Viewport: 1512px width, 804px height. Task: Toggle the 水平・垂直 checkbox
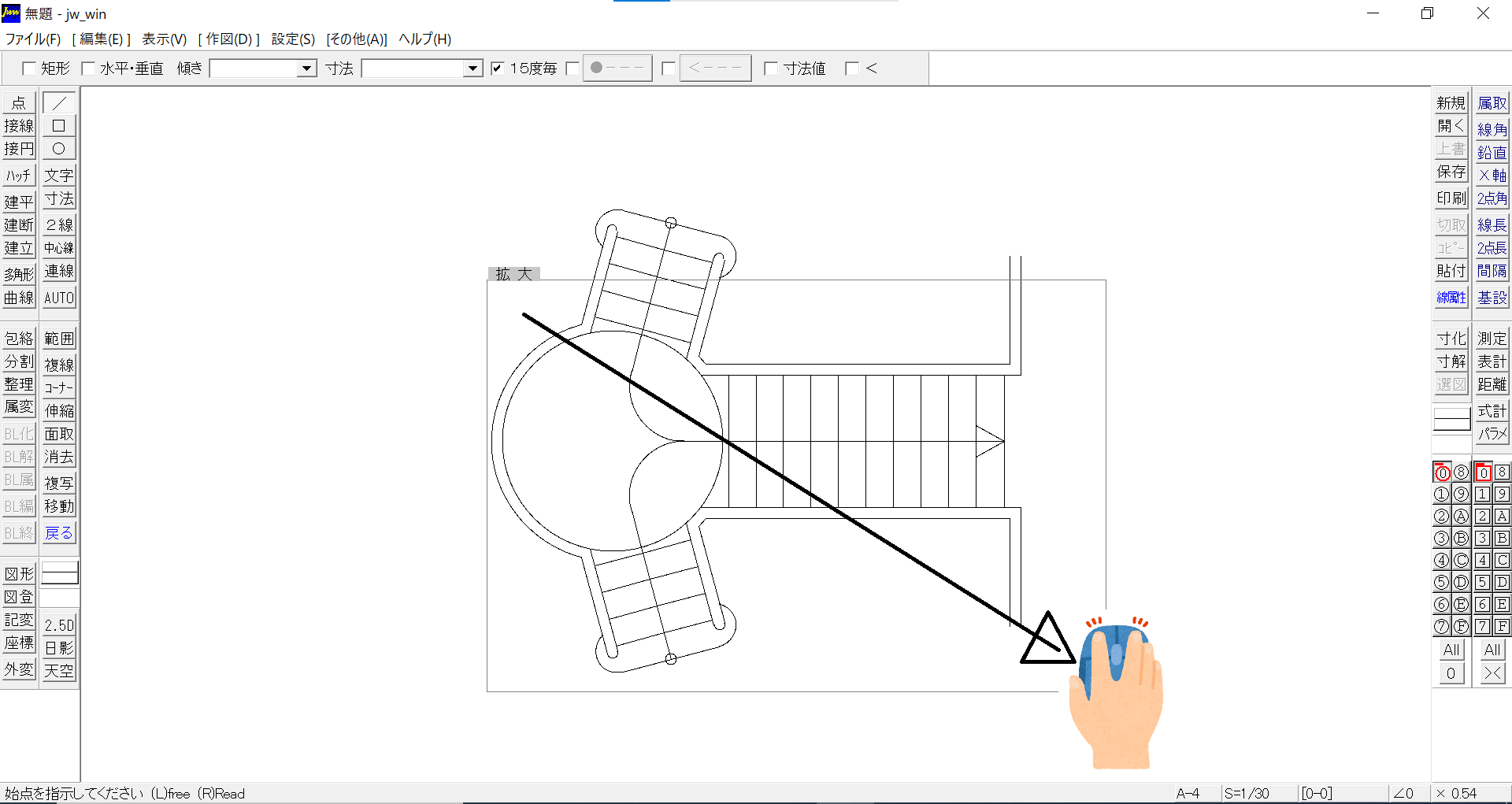(x=88, y=69)
